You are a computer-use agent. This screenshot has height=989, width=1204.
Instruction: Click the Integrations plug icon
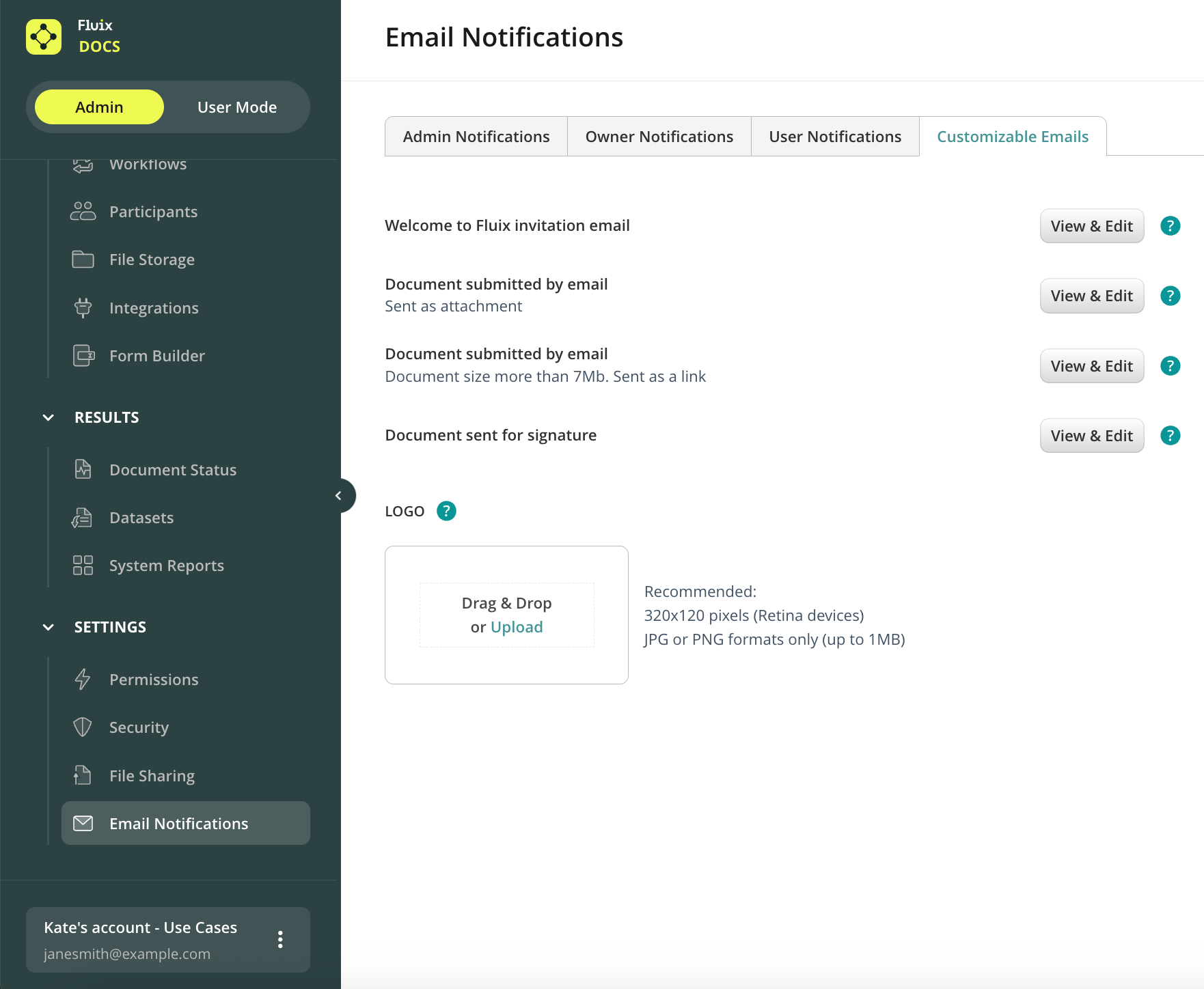(83, 308)
